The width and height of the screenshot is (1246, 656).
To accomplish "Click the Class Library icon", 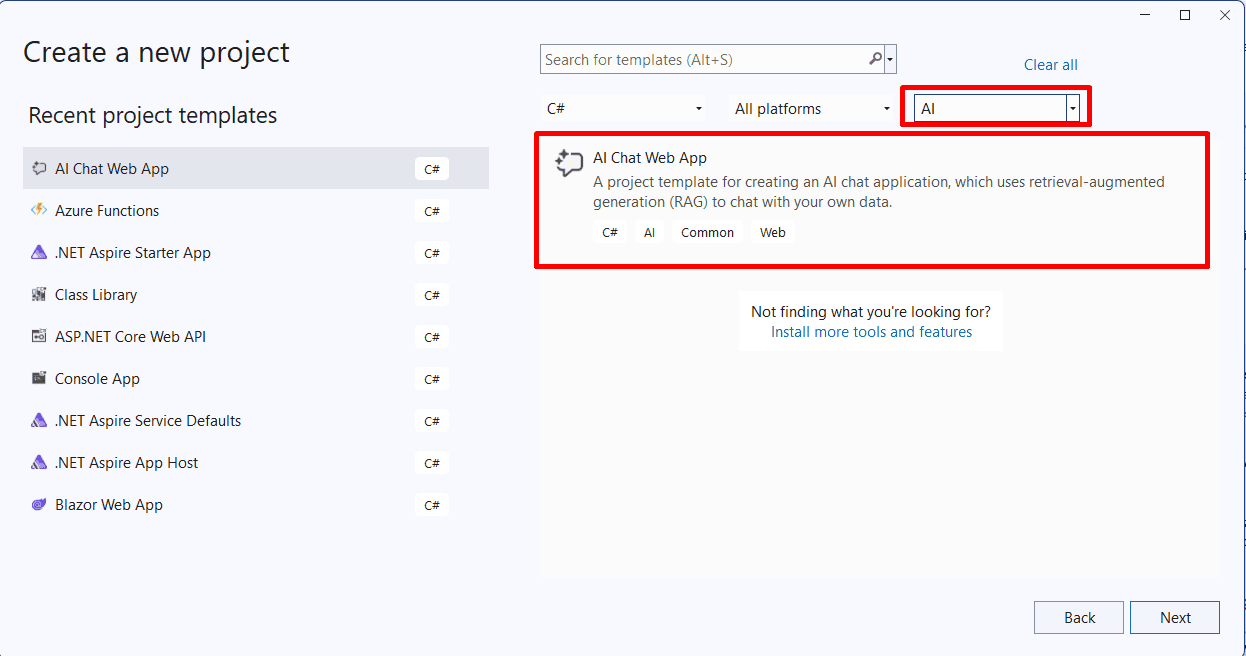I will (x=39, y=294).
